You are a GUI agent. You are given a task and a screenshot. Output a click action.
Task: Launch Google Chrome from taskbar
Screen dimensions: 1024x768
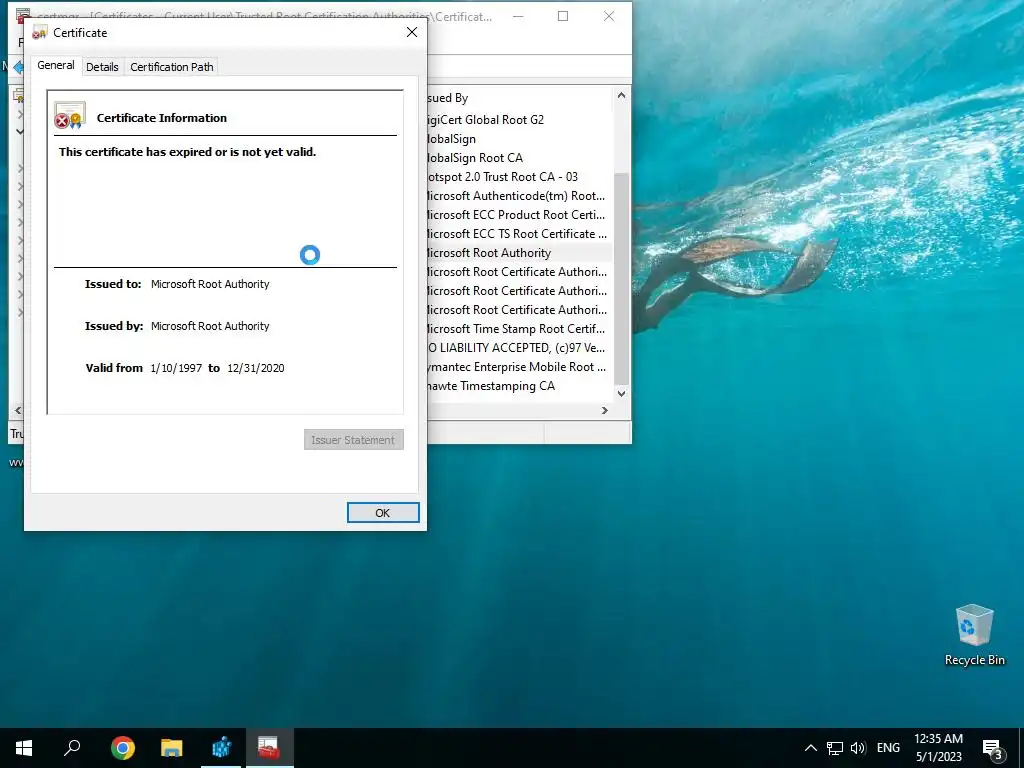click(x=122, y=748)
